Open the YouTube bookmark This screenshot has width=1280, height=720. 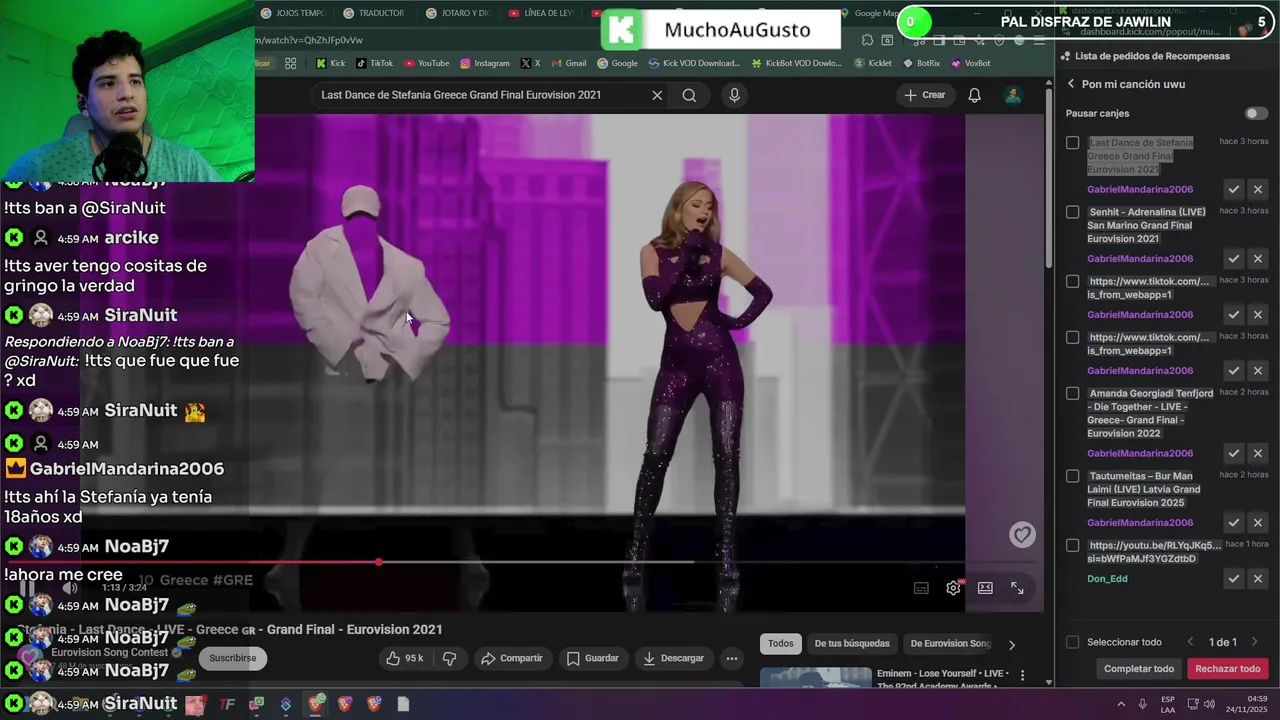426,63
